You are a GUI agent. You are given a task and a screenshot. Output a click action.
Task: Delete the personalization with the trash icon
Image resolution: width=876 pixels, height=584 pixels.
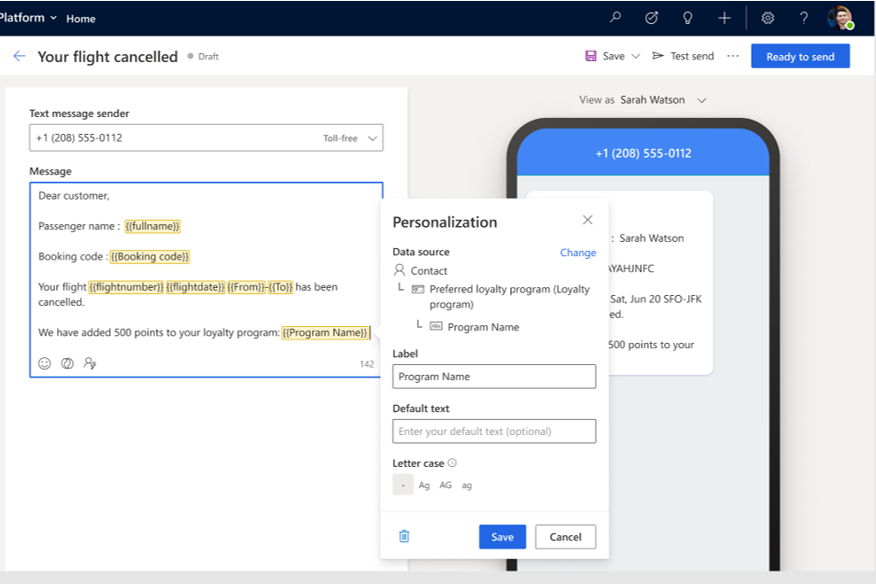click(404, 537)
